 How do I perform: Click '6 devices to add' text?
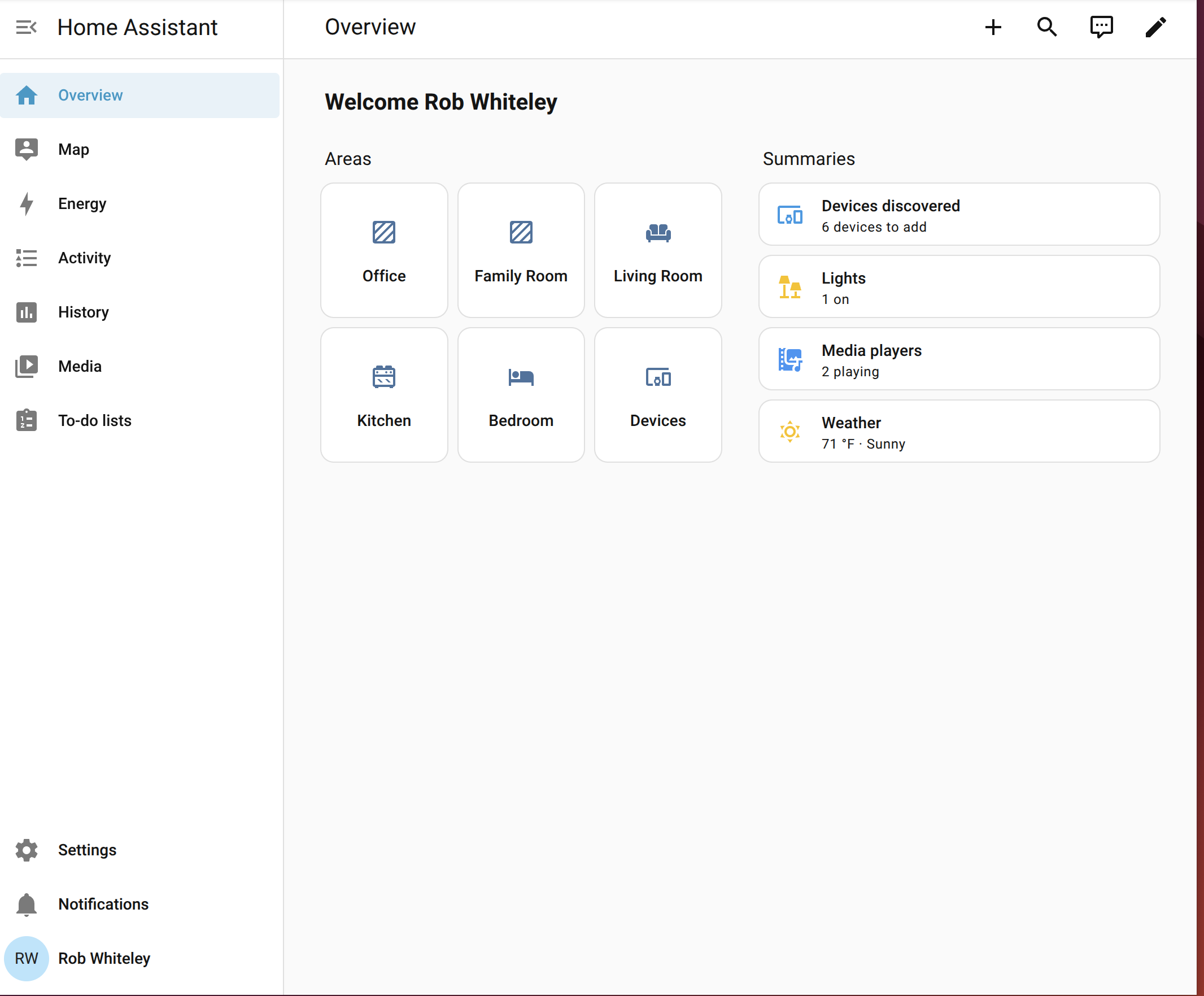click(x=874, y=227)
